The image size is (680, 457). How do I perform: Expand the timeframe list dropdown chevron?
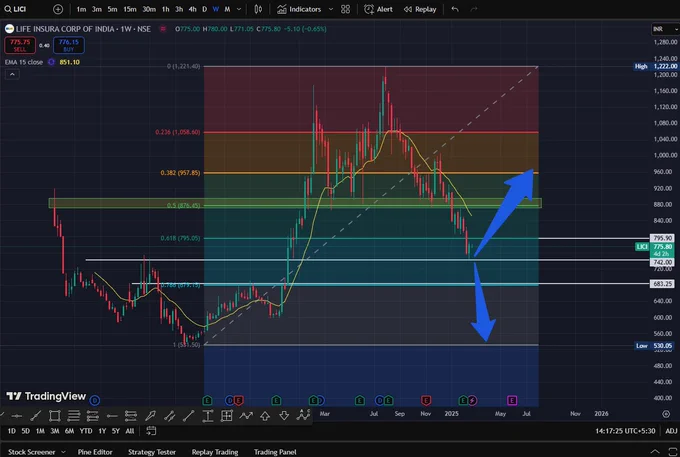[x=239, y=9]
